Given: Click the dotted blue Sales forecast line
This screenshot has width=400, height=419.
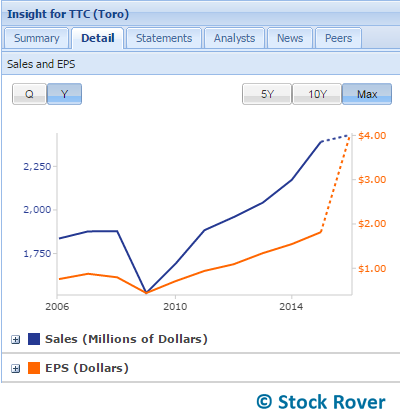Looking at the screenshot, I should 335,138.
